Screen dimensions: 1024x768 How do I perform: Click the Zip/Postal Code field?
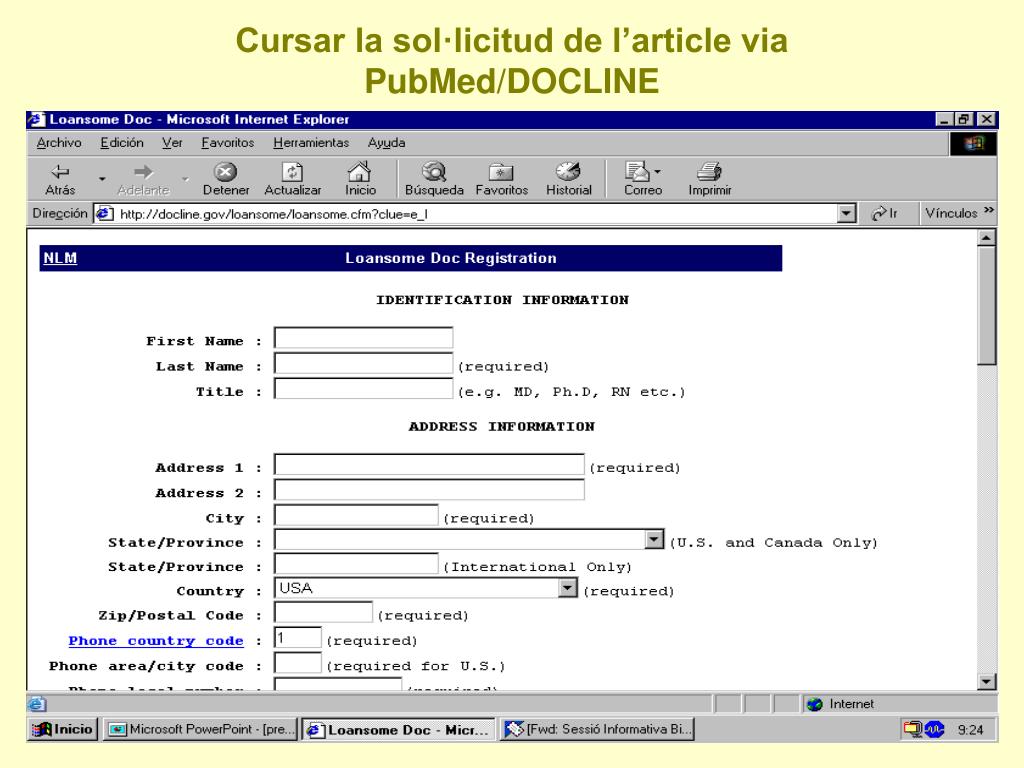click(x=323, y=613)
